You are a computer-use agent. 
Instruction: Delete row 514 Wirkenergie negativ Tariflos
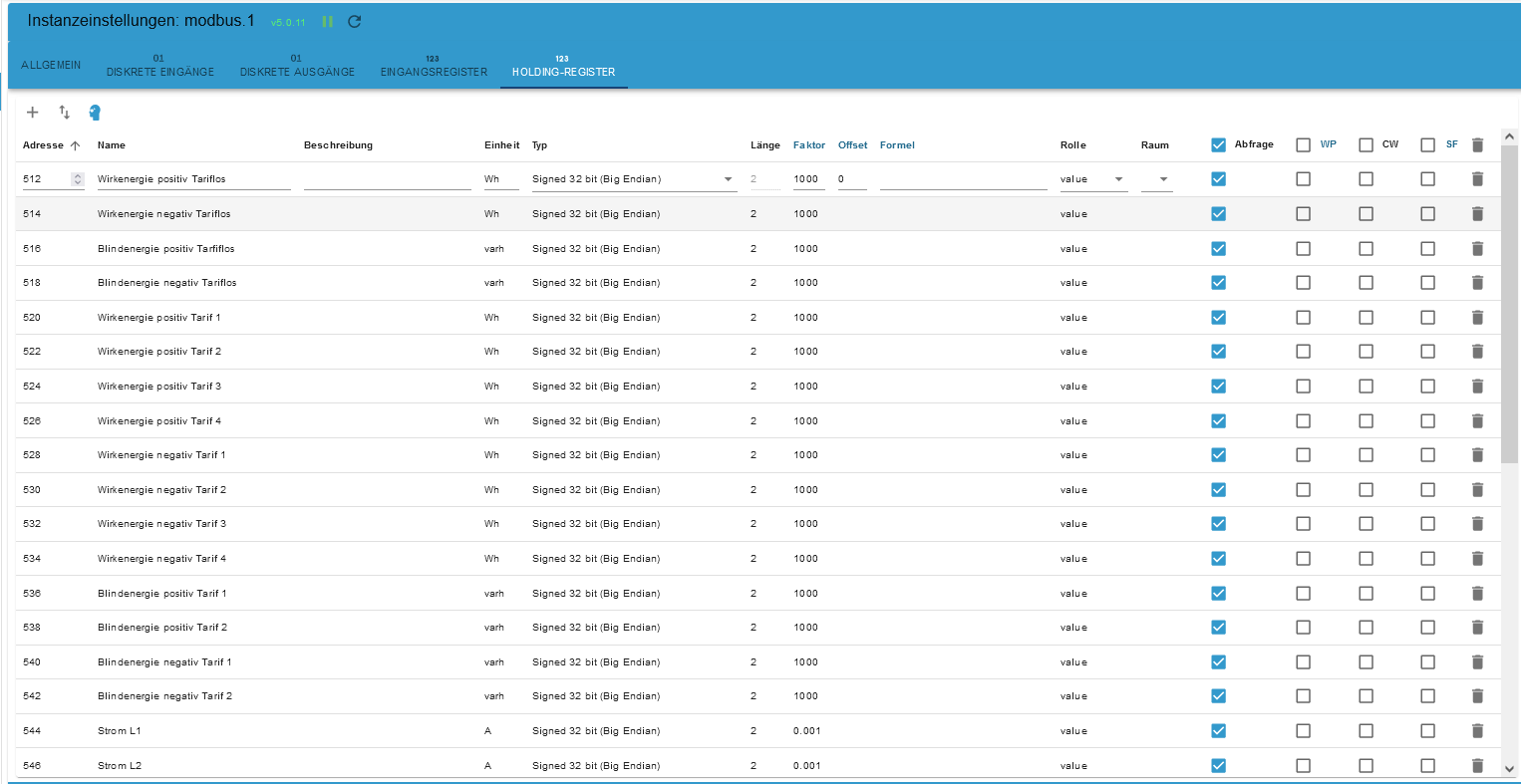[1477, 214]
